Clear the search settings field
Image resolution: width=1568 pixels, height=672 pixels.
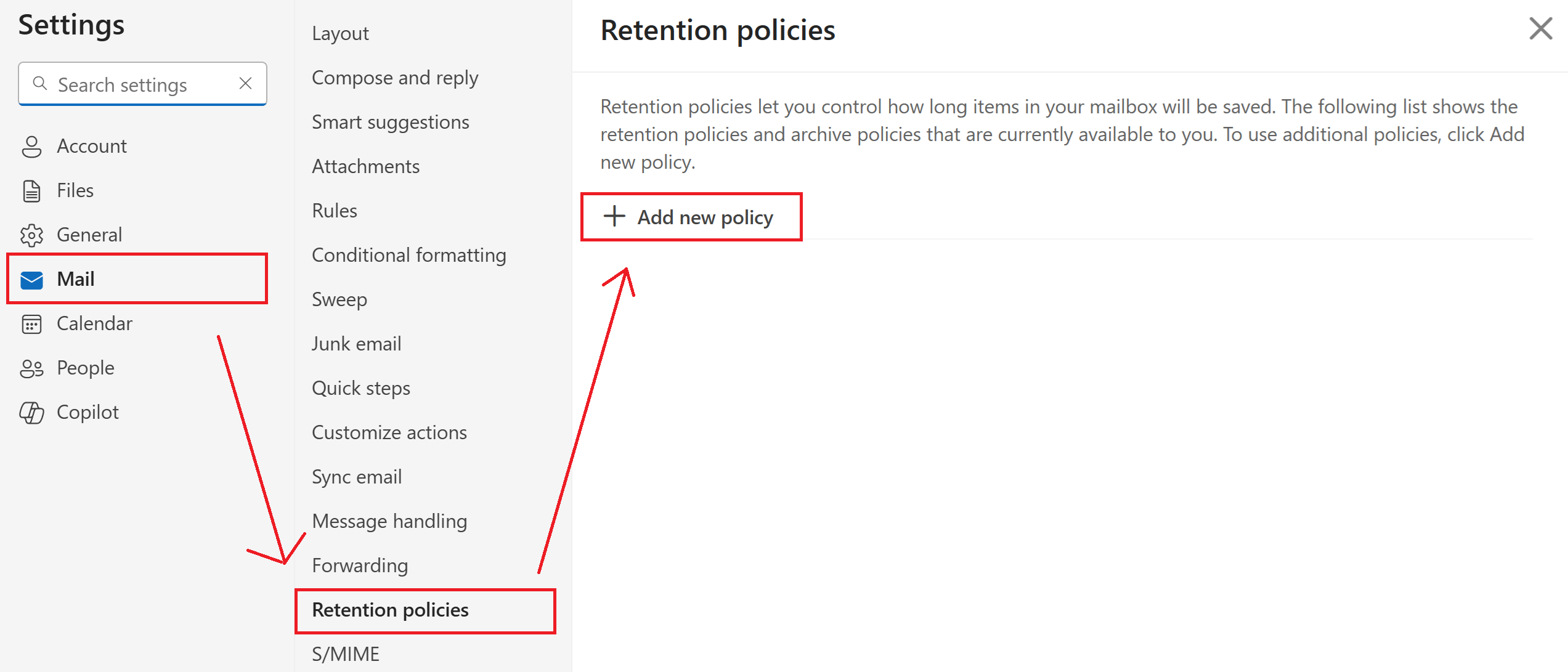pos(245,84)
